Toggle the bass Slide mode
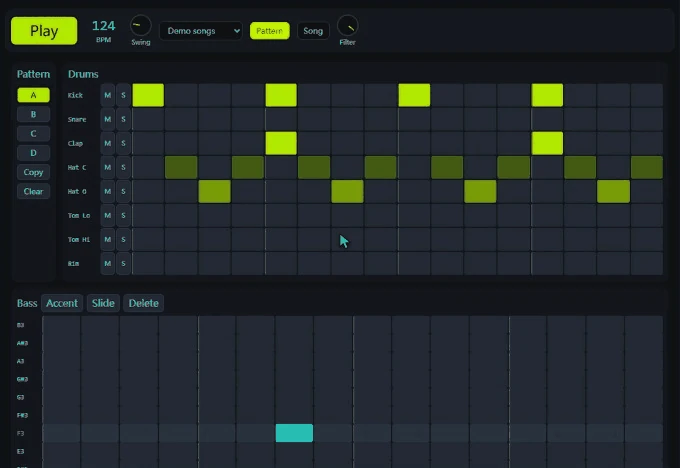 coord(103,303)
